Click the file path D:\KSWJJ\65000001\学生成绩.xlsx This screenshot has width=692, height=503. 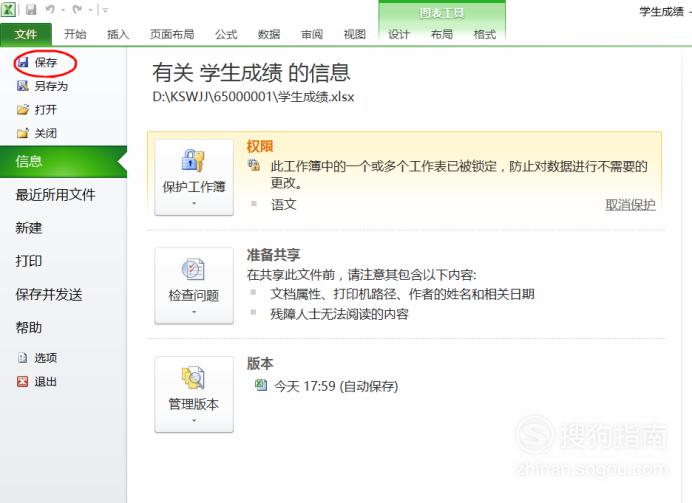pyautogui.click(x=253, y=97)
